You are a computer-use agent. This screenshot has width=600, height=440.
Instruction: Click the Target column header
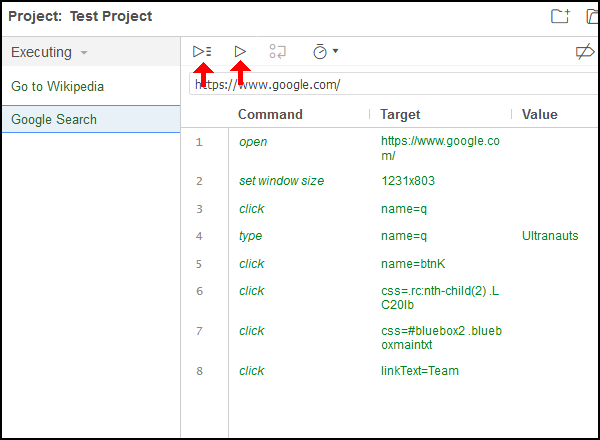[x=400, y=114]
